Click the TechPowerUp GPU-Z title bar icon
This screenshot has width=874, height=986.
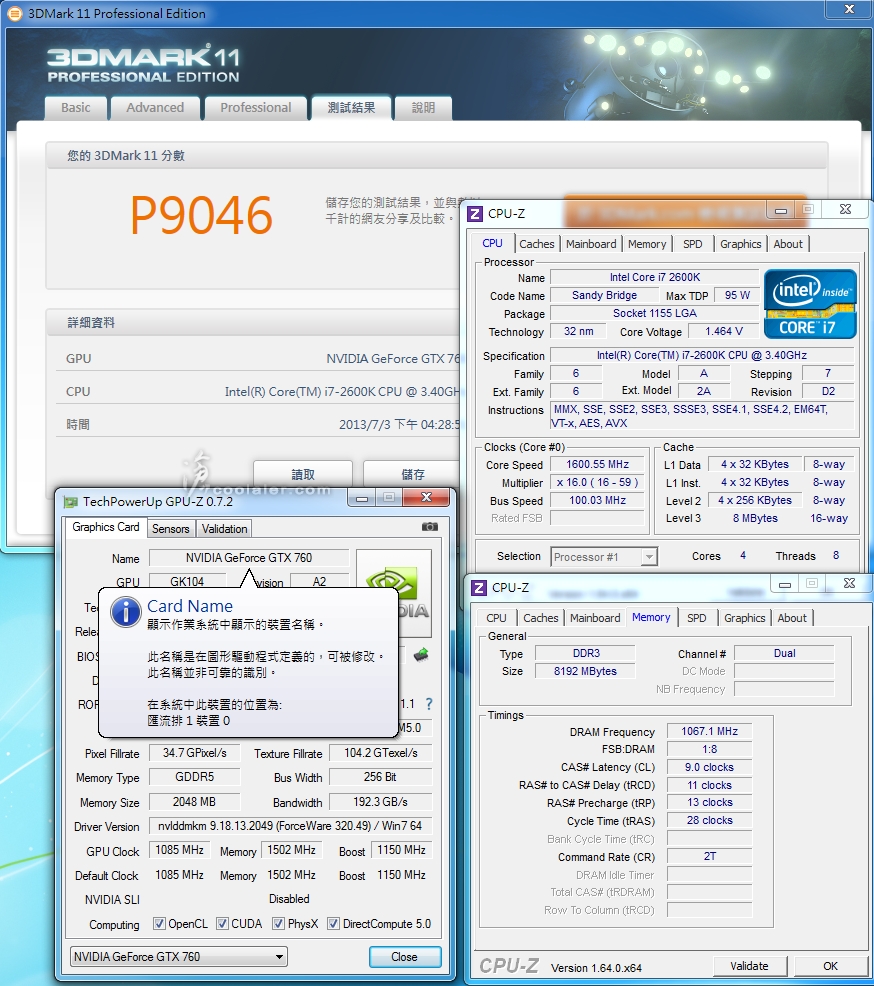coord(71,502)
